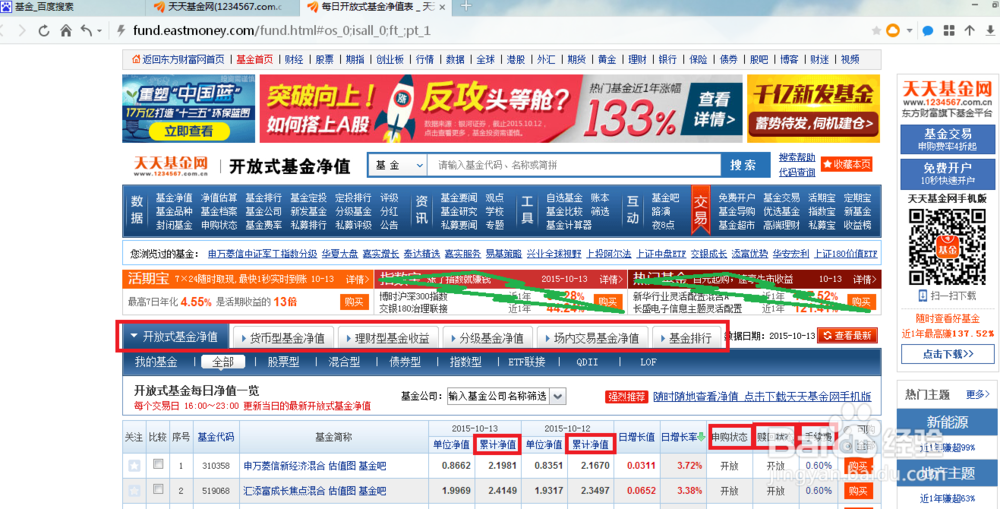Focus the fund code search input field
The height and width of the screenshot is (509, 1000).
(x=574, y=165)
